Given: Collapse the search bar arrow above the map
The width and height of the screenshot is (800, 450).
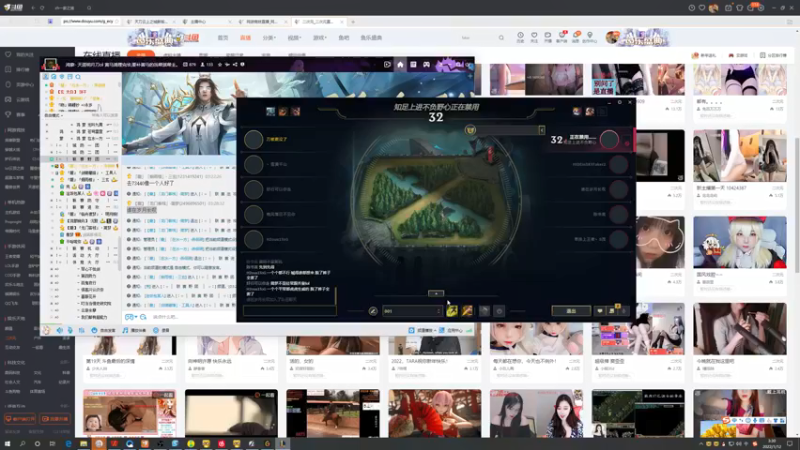Looking at the screenshot, I should click(x=541, y=130).
